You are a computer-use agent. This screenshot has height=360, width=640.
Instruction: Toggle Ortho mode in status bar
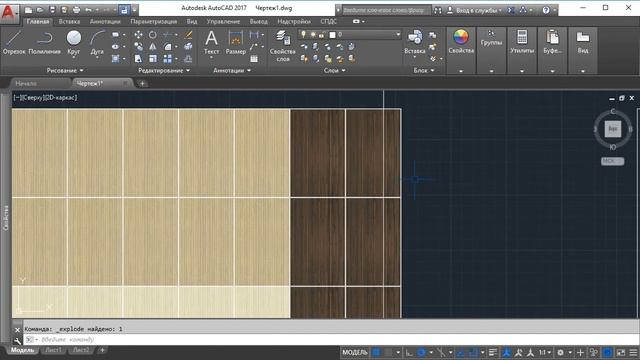point(409,352)
